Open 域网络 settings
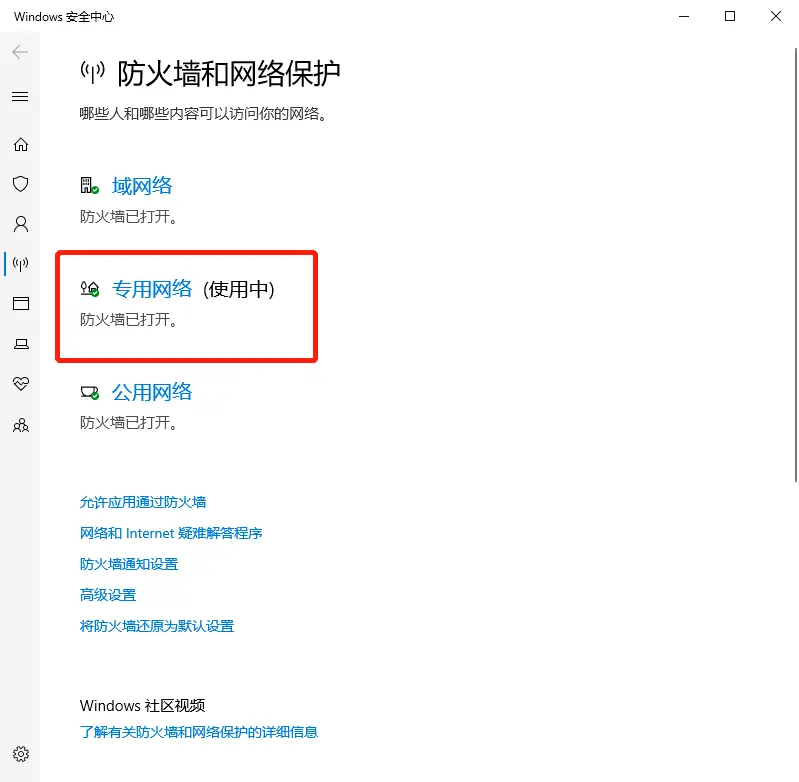 point(142,186)
